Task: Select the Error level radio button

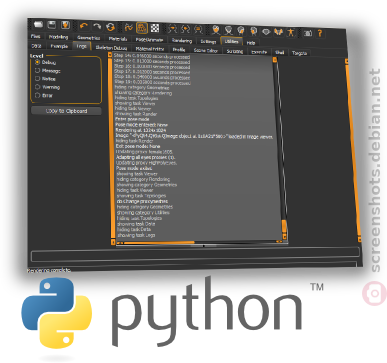Action: (37, 95)
